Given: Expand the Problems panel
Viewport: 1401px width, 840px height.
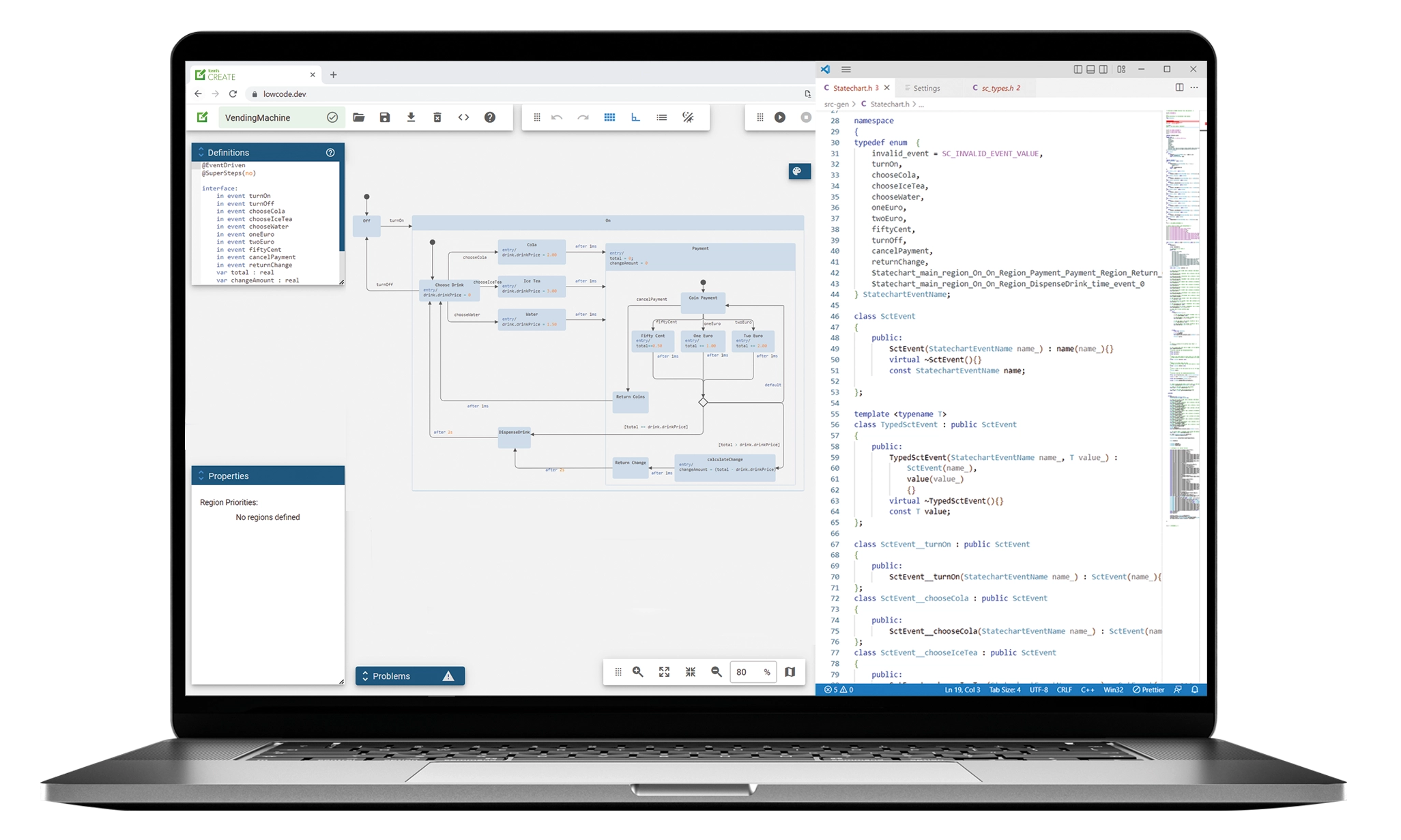Looking at the screenshot, I should click(365, 676).
